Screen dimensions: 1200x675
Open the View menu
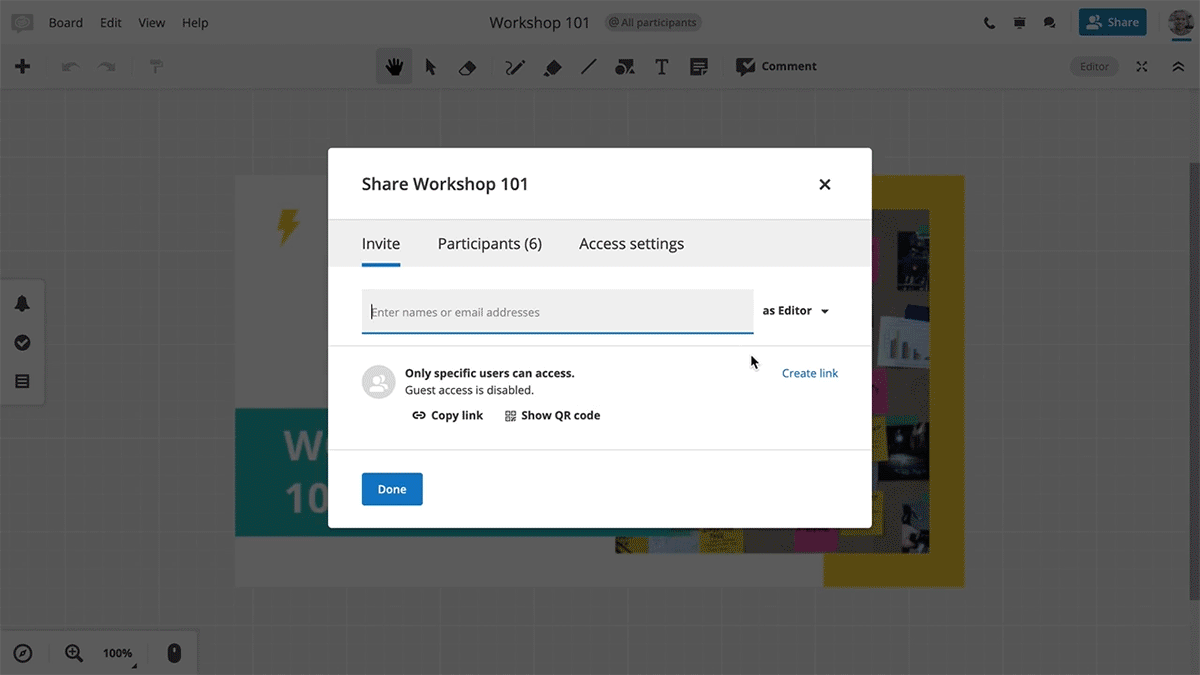coord(152,22)
